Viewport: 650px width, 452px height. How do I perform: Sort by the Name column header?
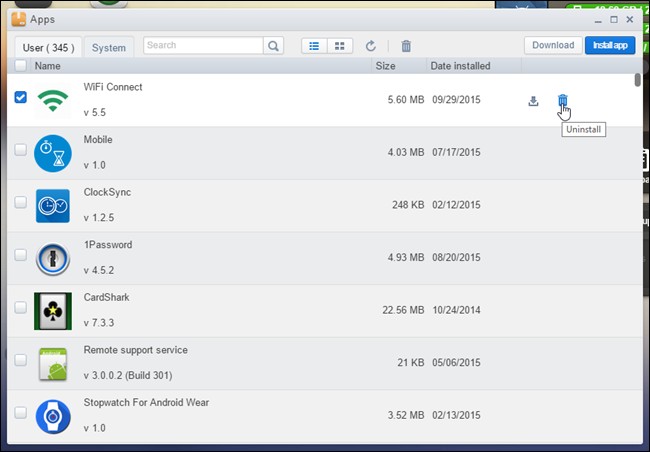point(47,66)
